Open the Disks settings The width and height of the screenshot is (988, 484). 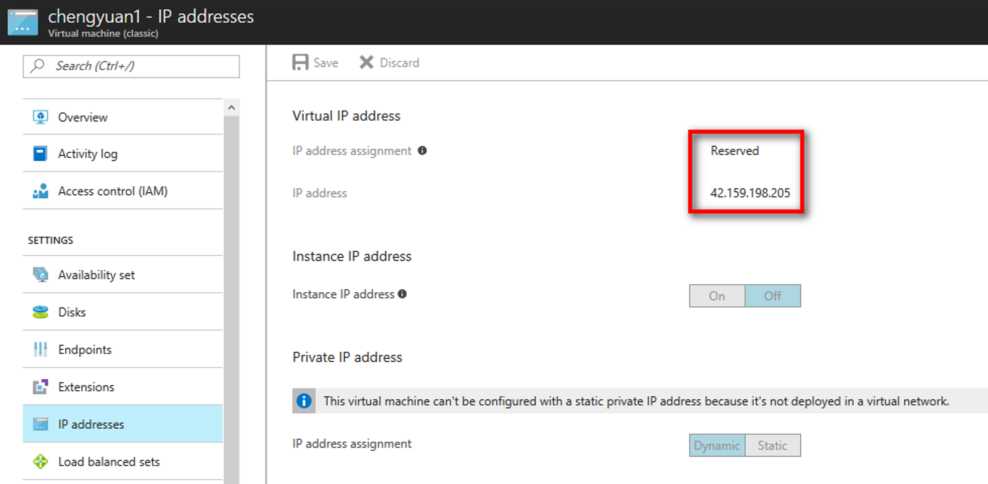click(123, 312)
